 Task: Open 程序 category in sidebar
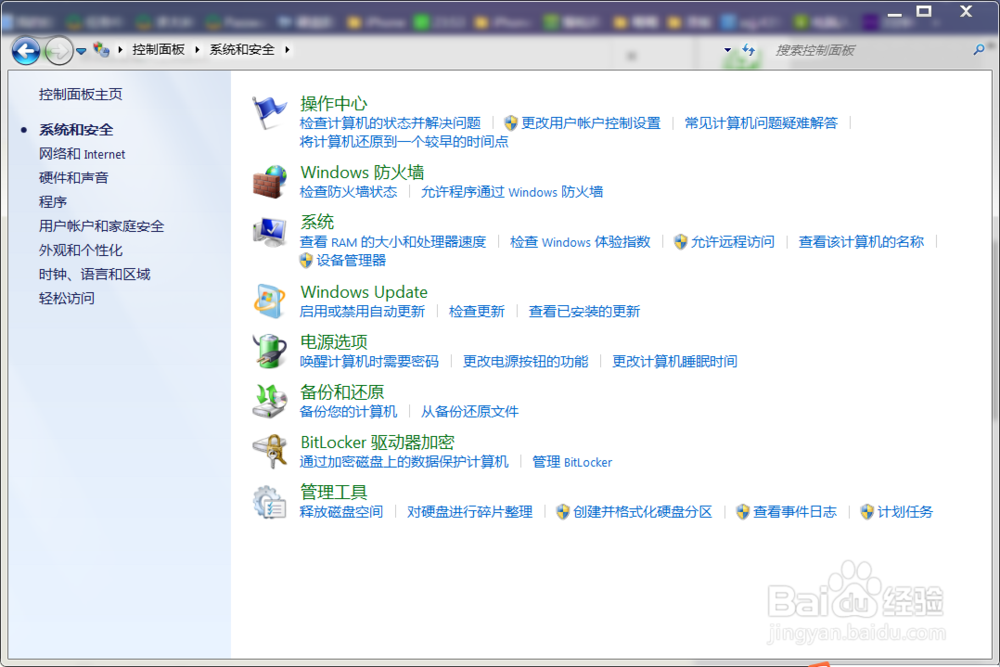tap(53, 202)
